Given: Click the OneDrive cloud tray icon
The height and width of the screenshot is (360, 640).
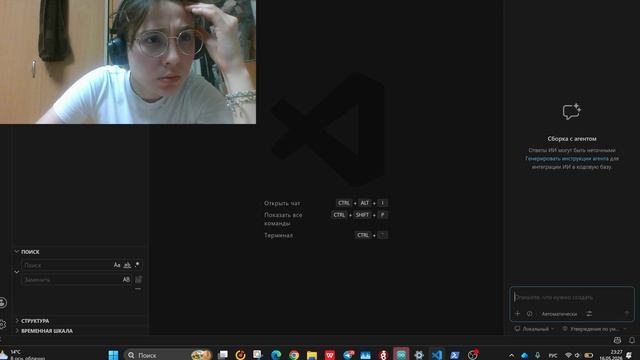Looking at the screenshot, I should pyautogui.click(x=524, y=356).
